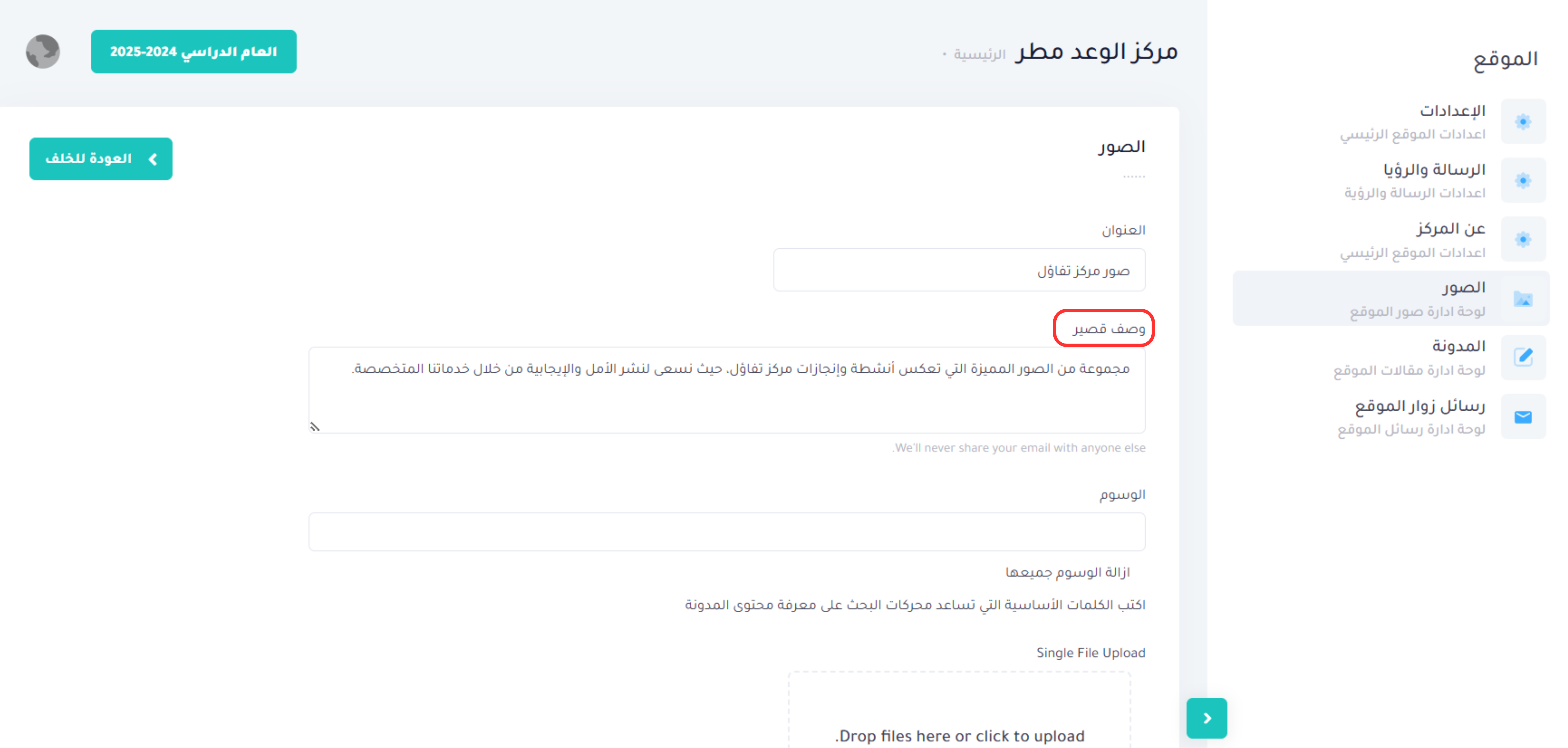The height and width of the screenshot is (748, 1568).
Task: Click the pencil edit icon beside المدونة
Action: point(1523,357)
